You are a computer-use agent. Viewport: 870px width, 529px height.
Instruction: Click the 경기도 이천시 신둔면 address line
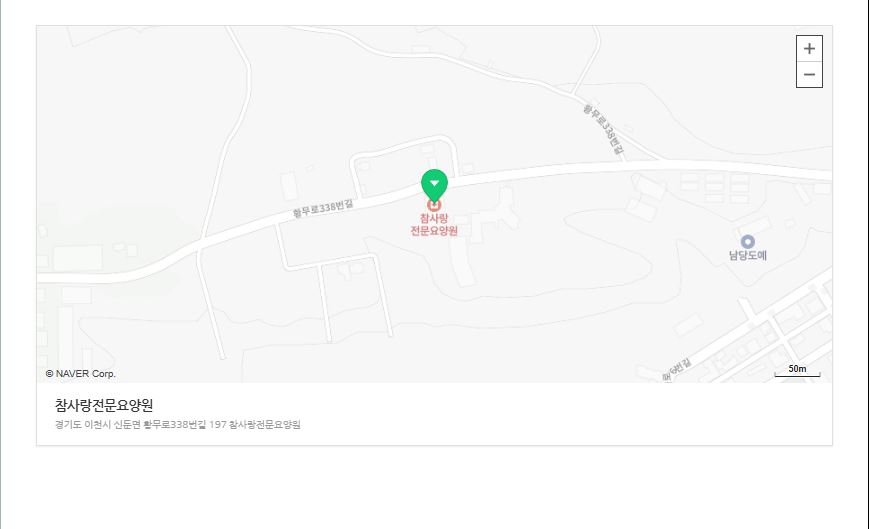click(x=178, y=425)
